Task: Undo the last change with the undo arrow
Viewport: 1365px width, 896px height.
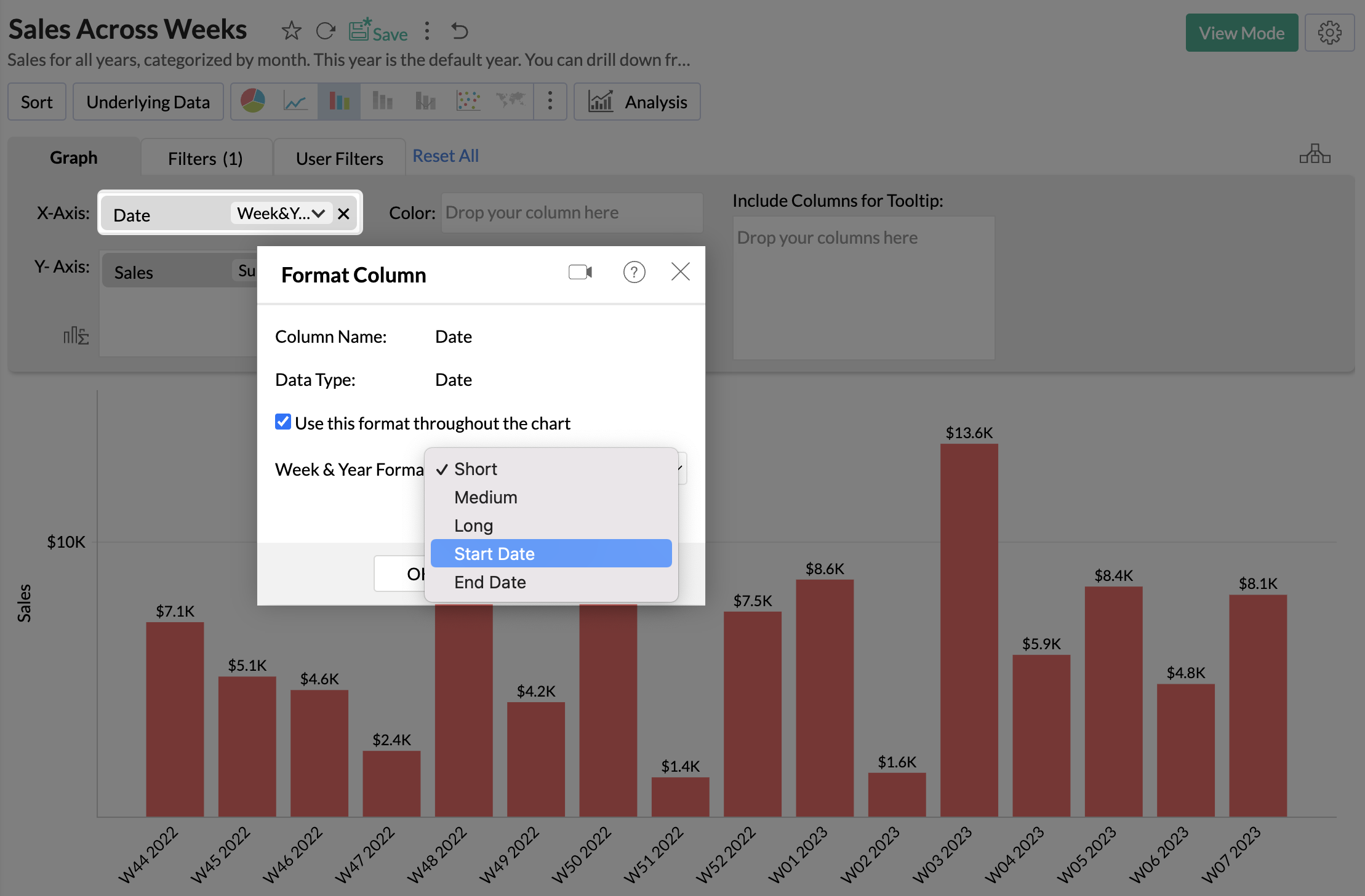Action: (459, 30)
